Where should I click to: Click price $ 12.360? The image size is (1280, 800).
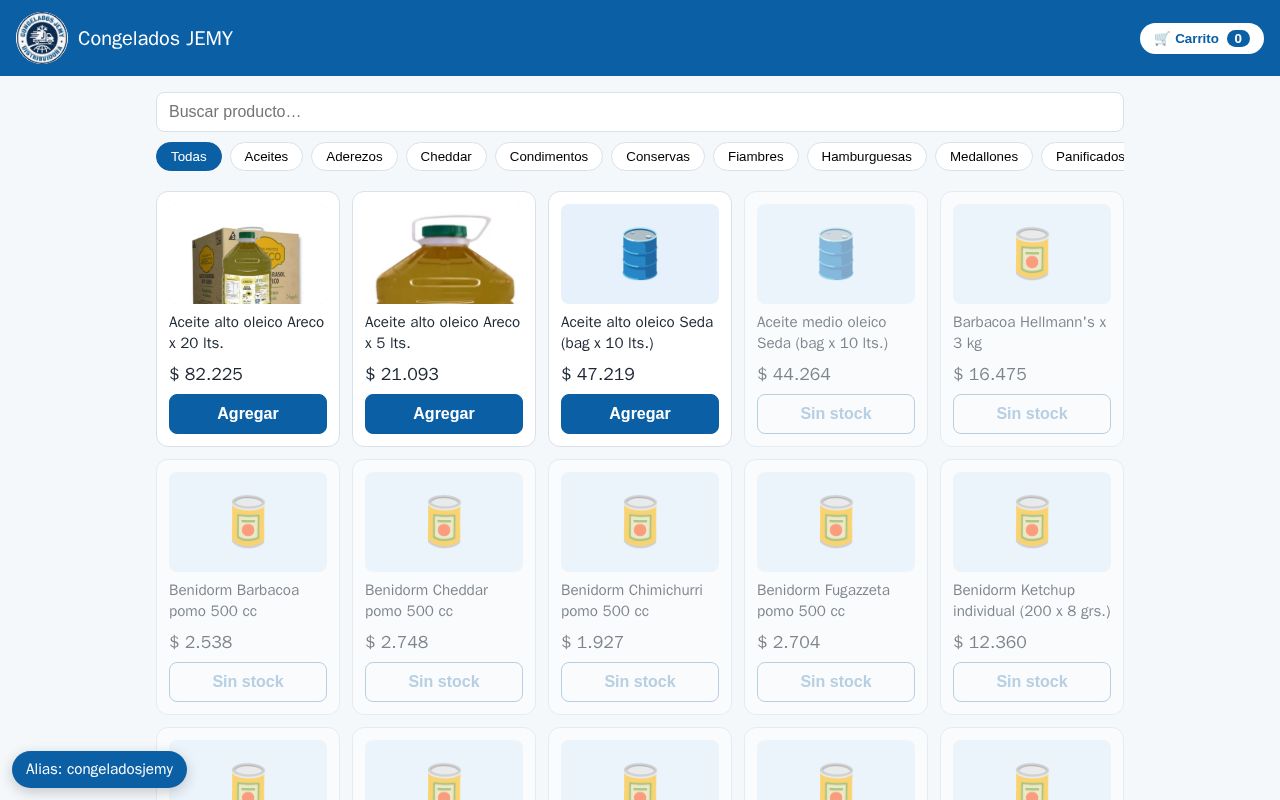(990, 642)
